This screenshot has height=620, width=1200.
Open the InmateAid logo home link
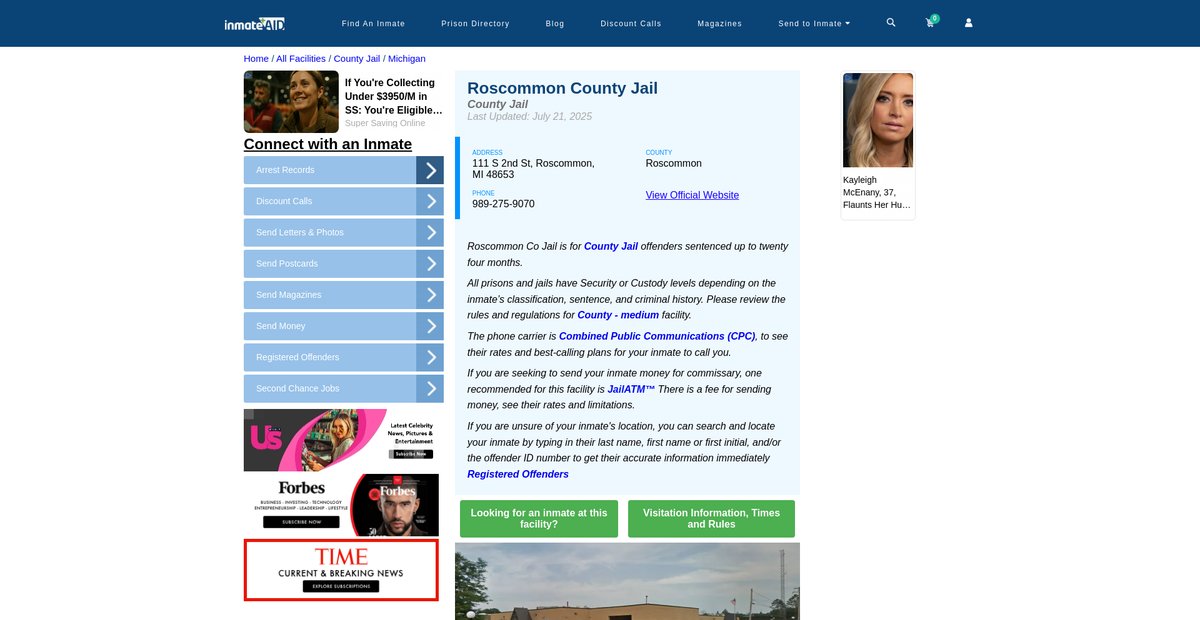254,23
